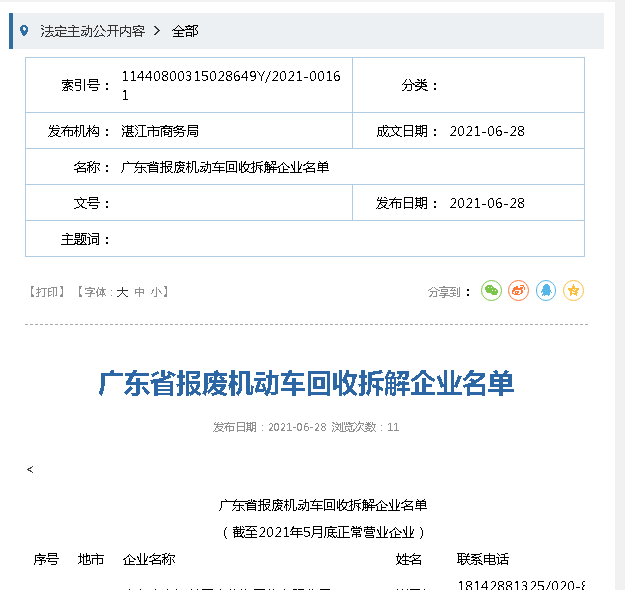Click the publisher value 湛江市商务局
Screen dimensions: 625x590
[160, 131]
